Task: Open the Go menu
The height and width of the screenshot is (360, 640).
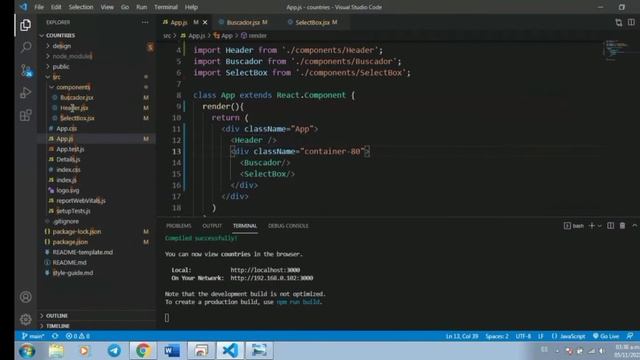Action: coord(125,7)
